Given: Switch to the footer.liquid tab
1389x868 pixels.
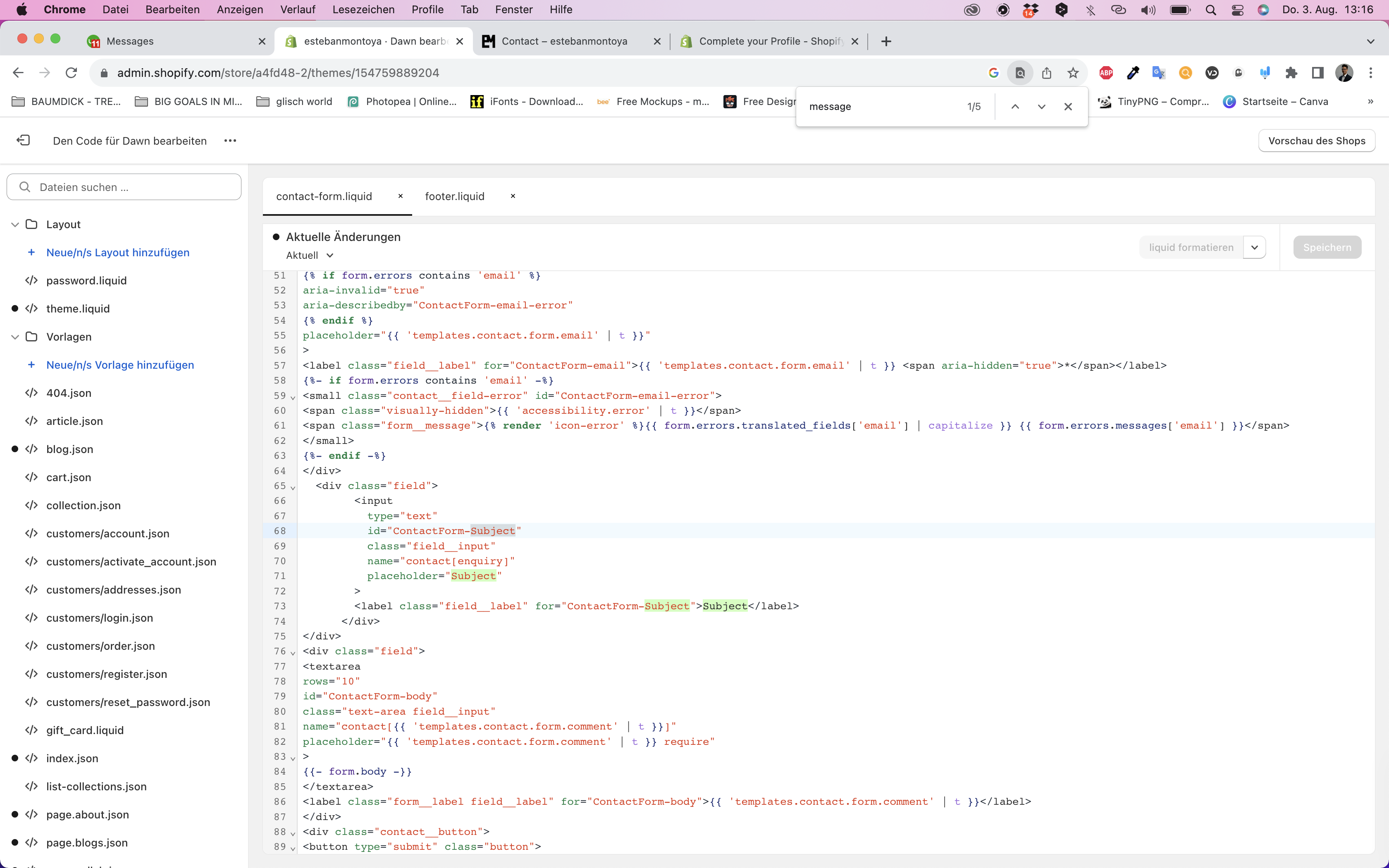Looking at the screenshot, I should [x=455, y=196].
